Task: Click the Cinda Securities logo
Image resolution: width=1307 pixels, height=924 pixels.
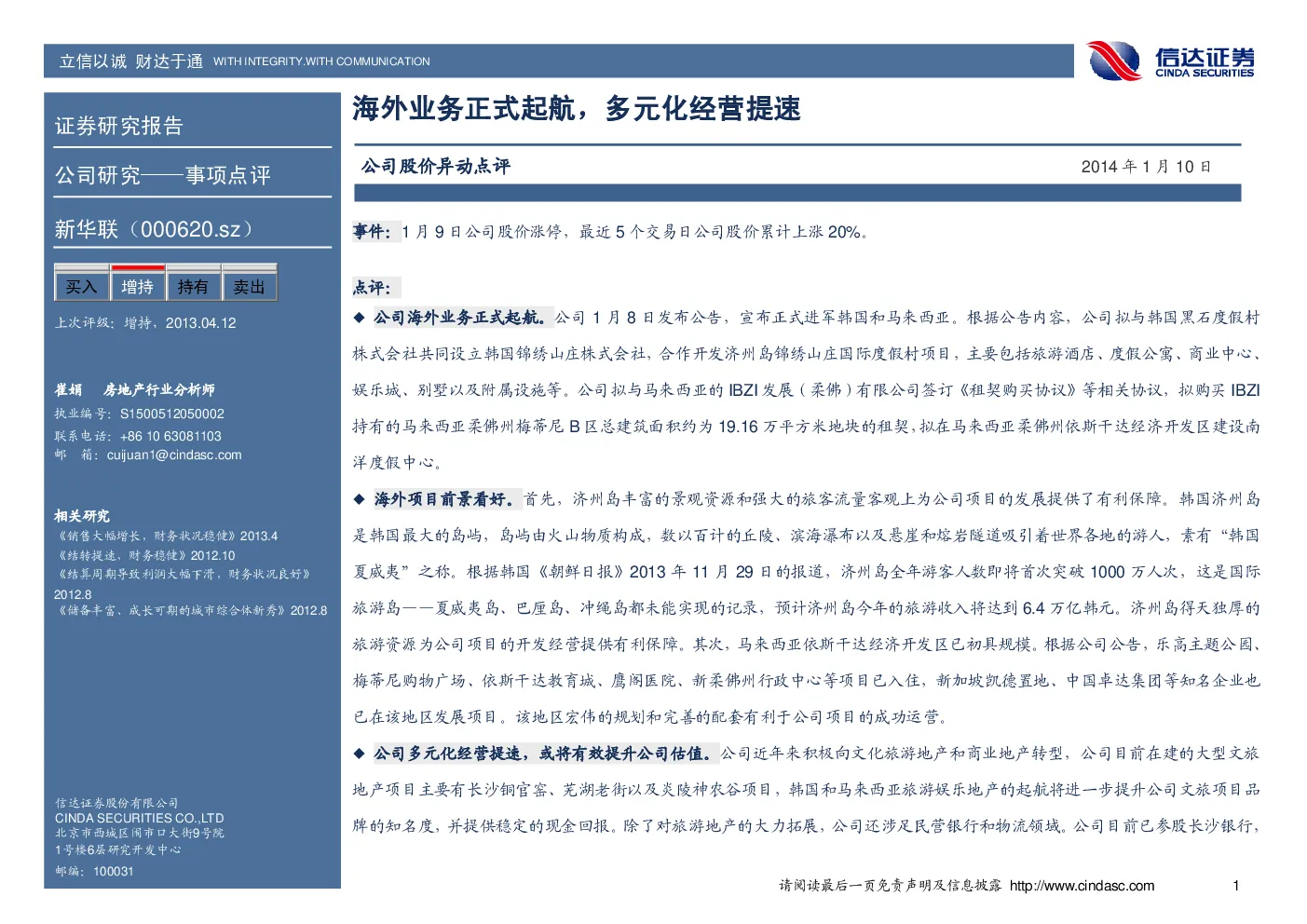Action: [x=1171, y=61]
